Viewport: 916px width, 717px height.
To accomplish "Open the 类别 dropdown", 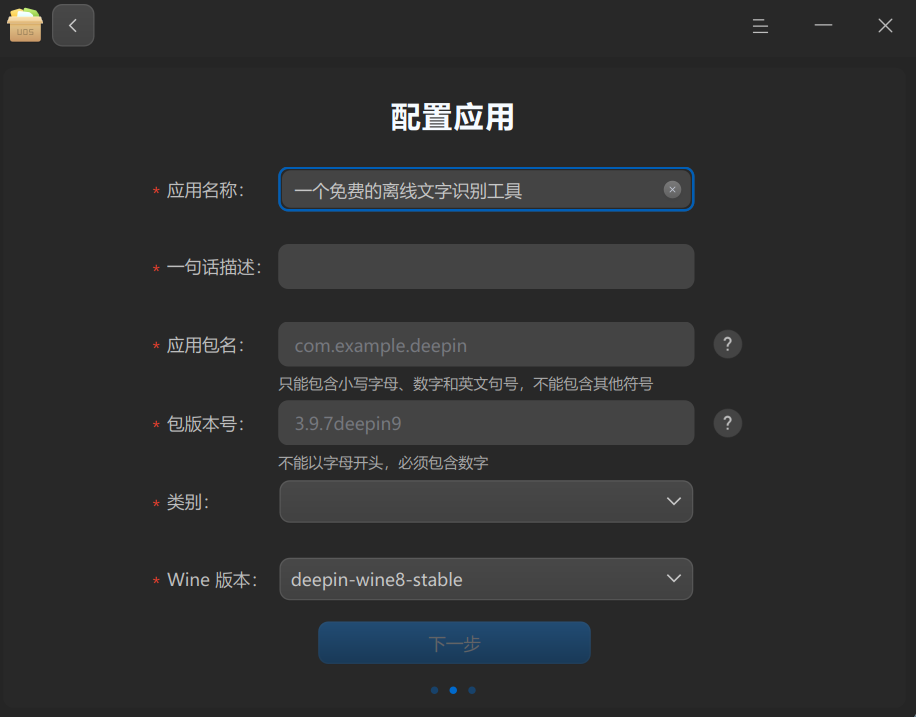I will click(x=486, y=501).
